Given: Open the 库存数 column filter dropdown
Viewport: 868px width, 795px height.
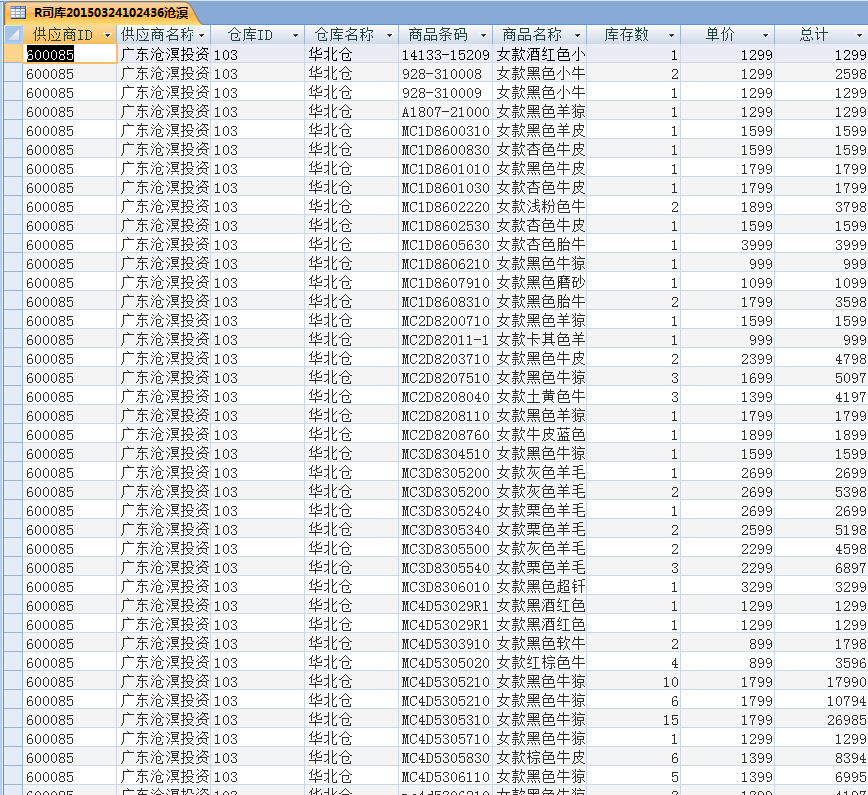Looking at the screenshot, I should coord(671,35).
